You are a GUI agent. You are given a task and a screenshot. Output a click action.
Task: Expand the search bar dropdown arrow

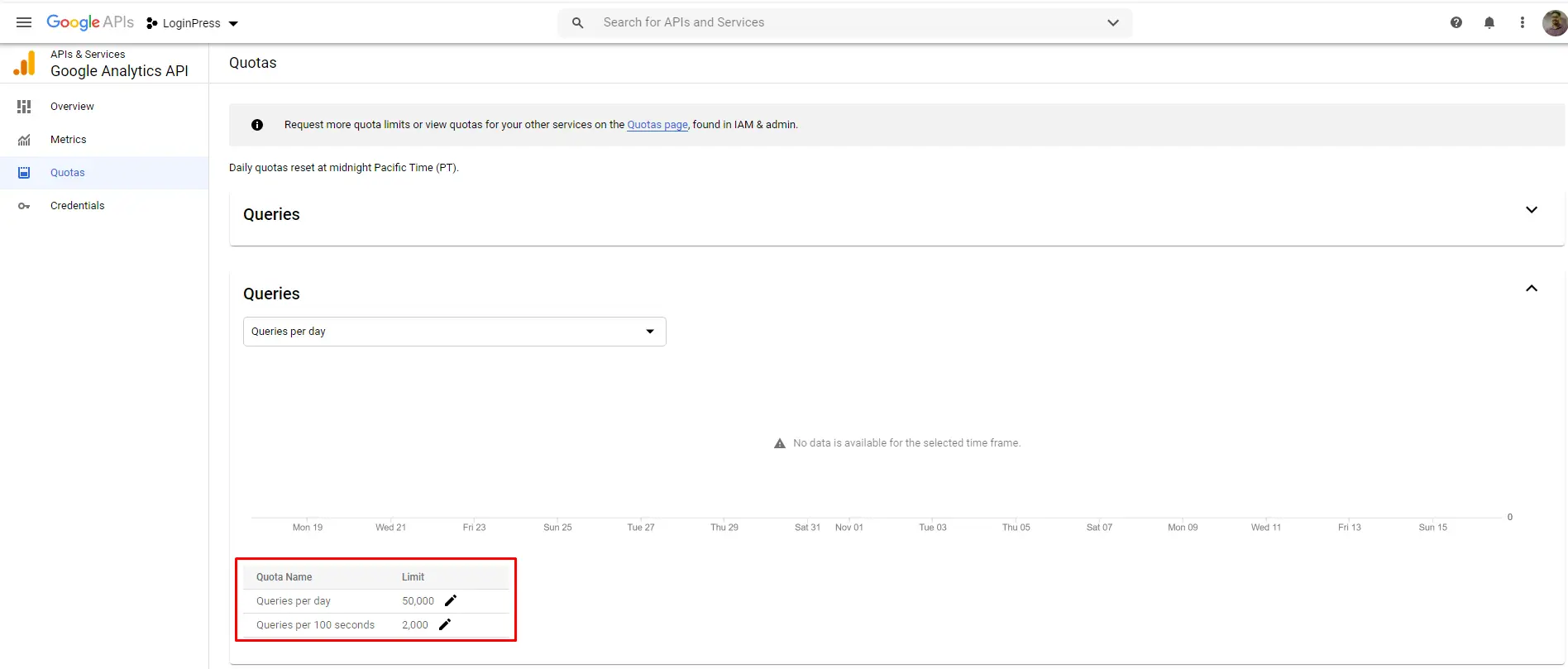[x=1112, y=22]
